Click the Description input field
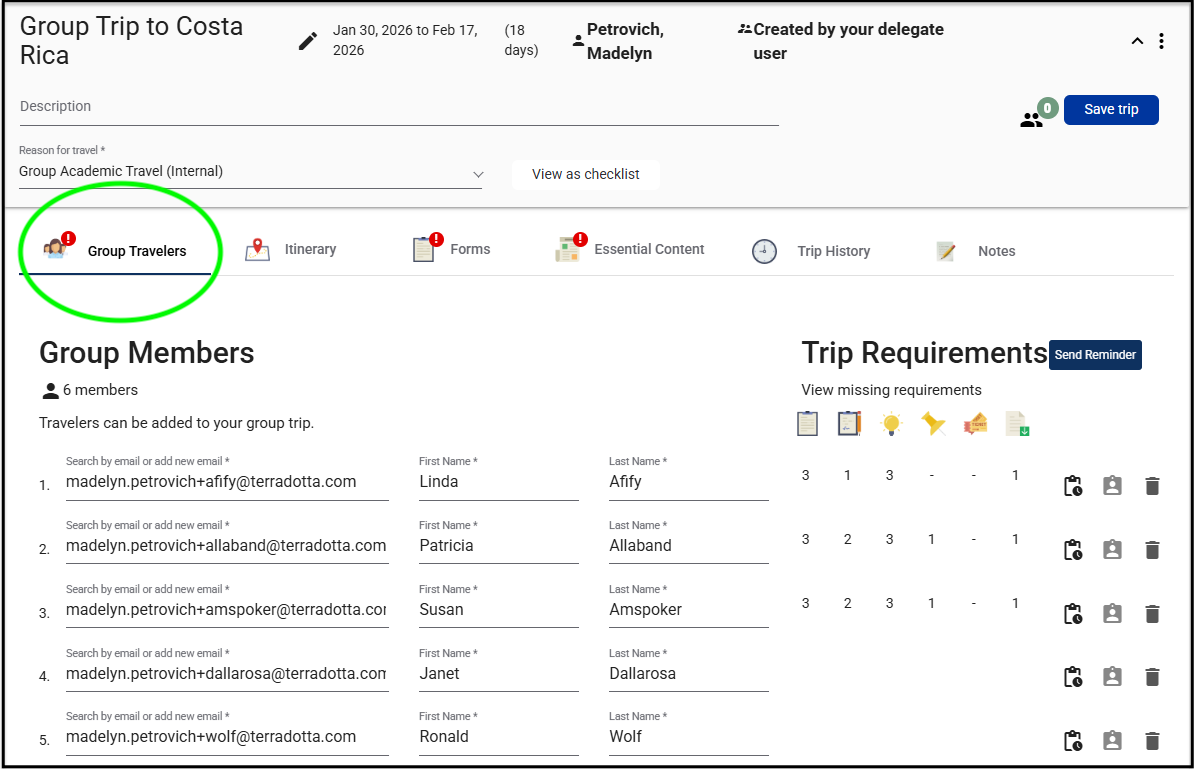This screenshot has height=769, width=1194. [399, 107]
